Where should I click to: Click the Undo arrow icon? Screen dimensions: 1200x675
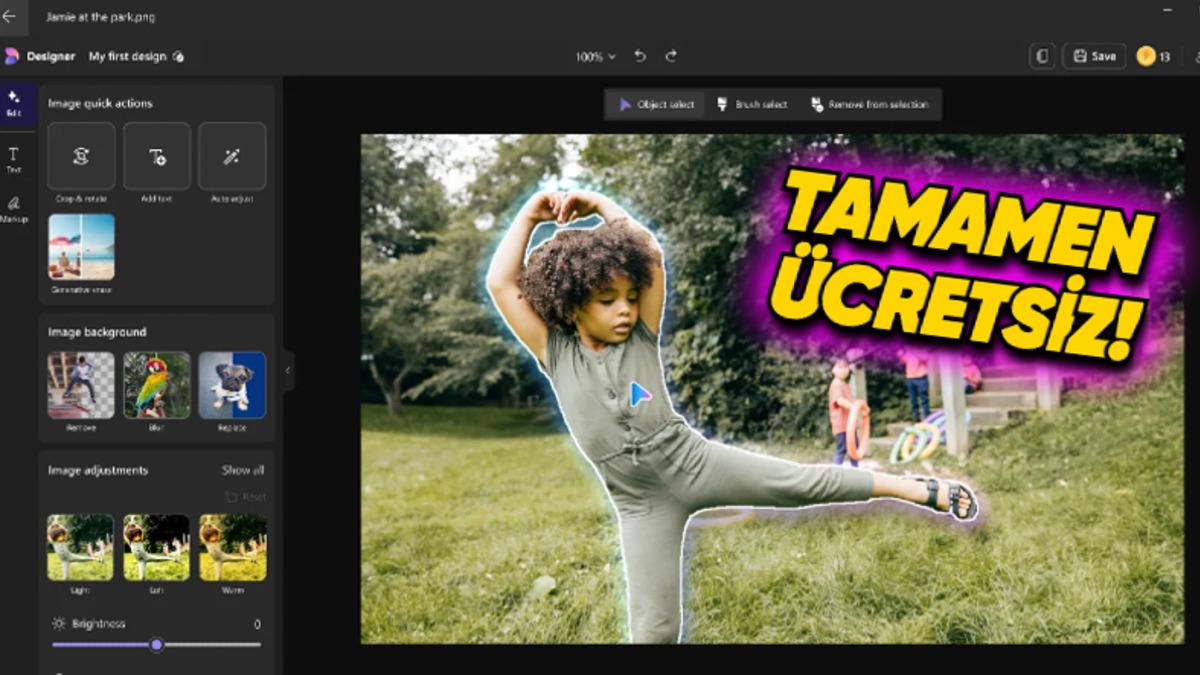coord(640,57)
